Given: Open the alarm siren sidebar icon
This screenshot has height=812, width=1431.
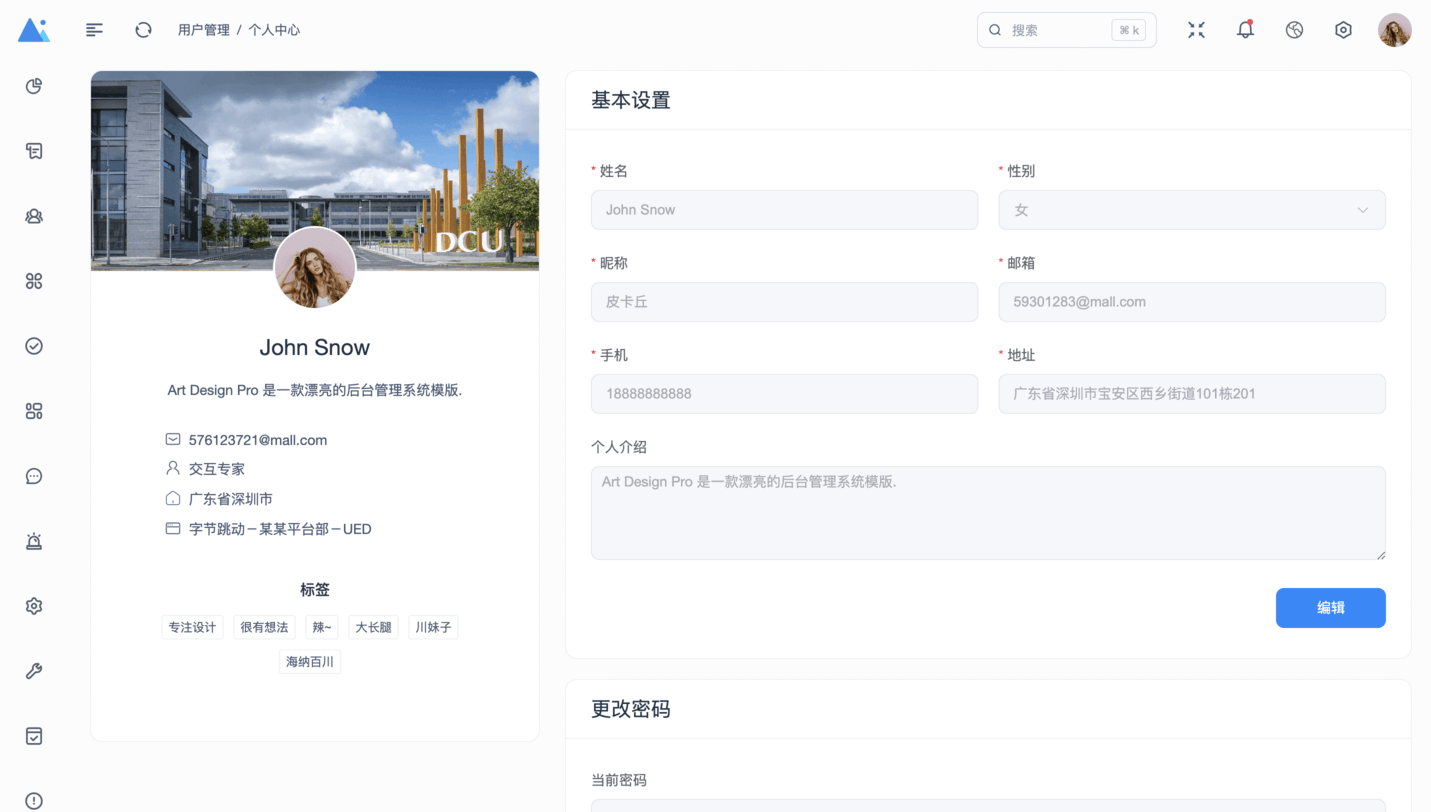Looking at the screenshot, I should pyautogui.click(x=34, y=541).
